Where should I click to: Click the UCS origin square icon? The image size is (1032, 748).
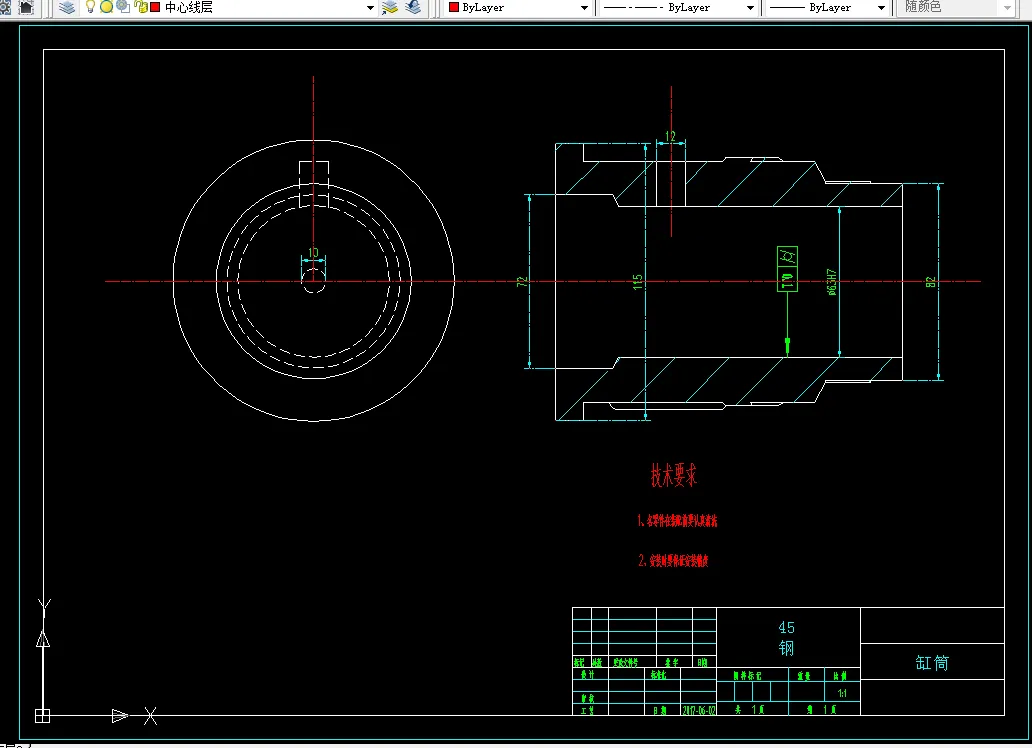click(x=42, y=716)
